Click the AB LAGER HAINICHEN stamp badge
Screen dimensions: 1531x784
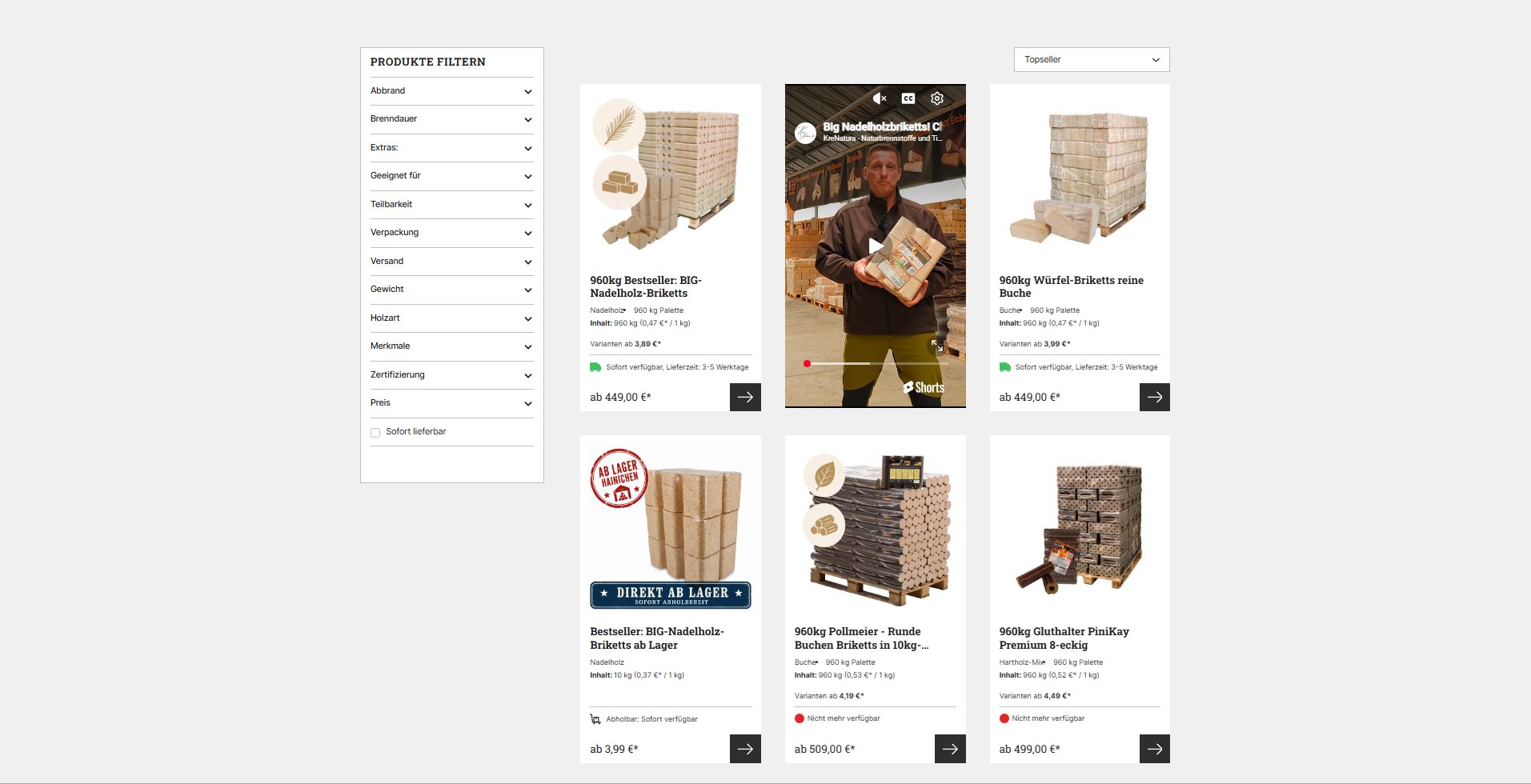coord(619,478)
